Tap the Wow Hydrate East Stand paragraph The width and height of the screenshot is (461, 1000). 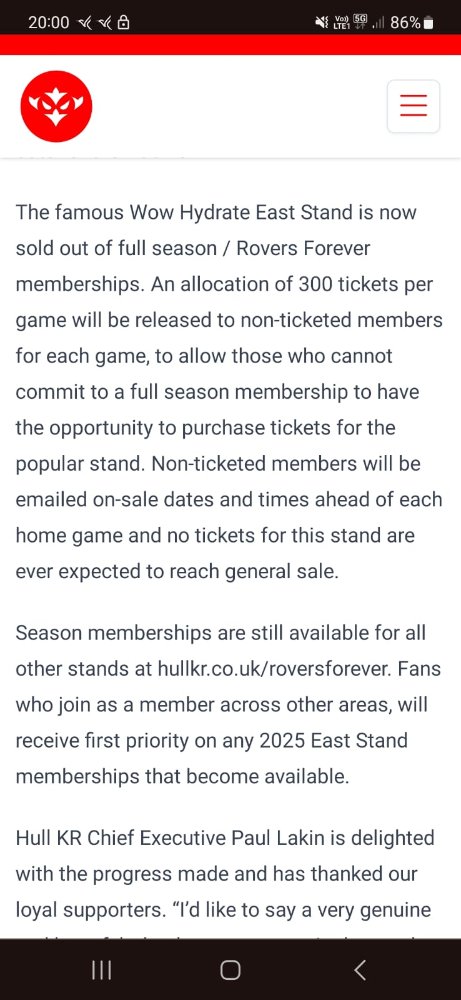click(x=229, y=391)
